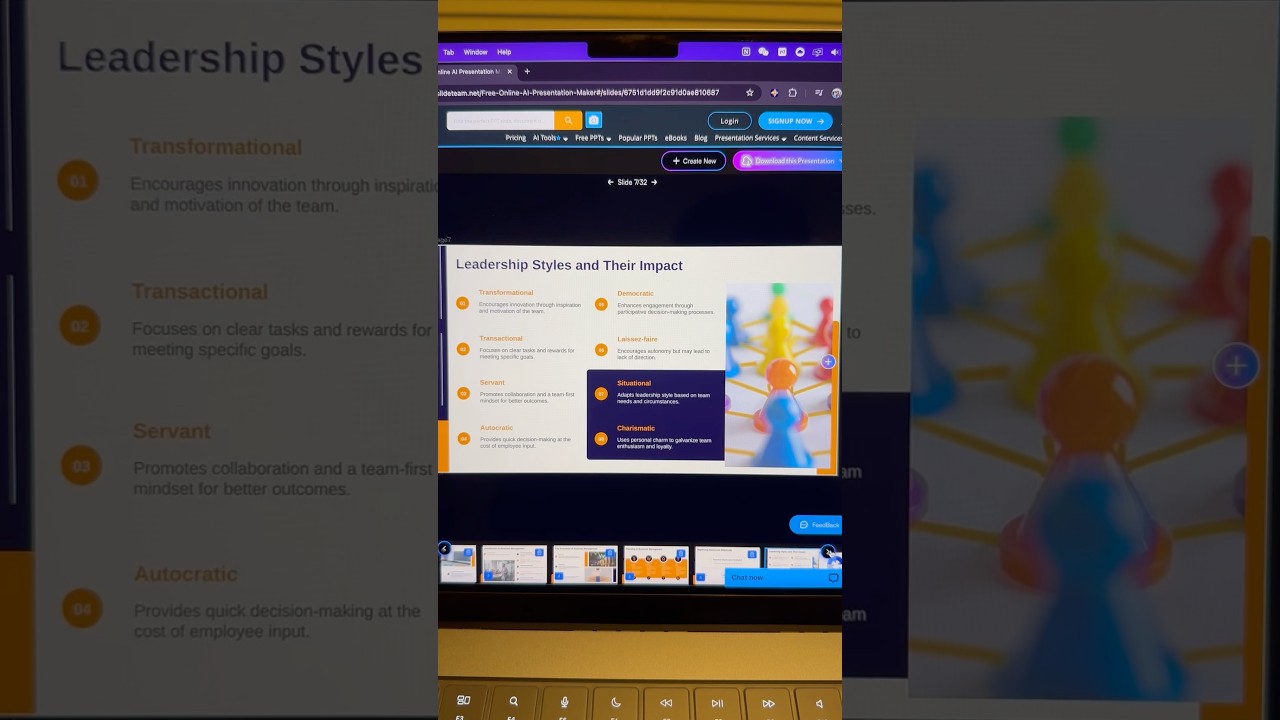The width and height of the screenshot is (1280, 720).
Task: Open the Feedback button
Action: (x=816, y=525)
